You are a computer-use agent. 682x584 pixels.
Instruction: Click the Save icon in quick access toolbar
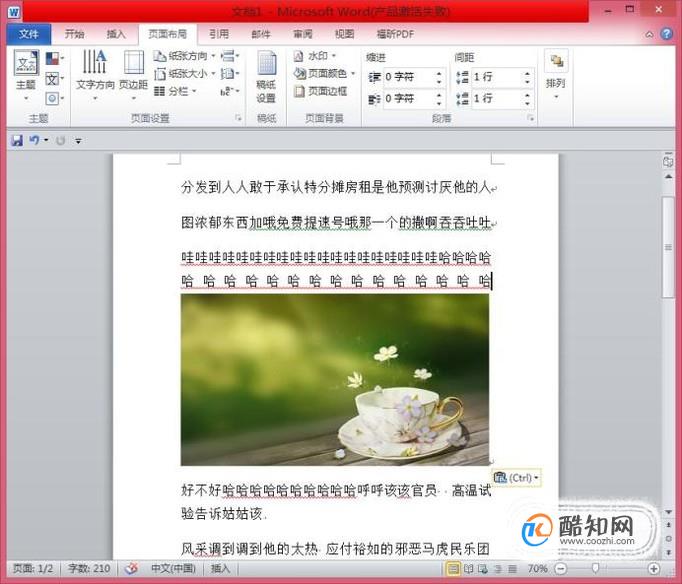click(17, 140)
